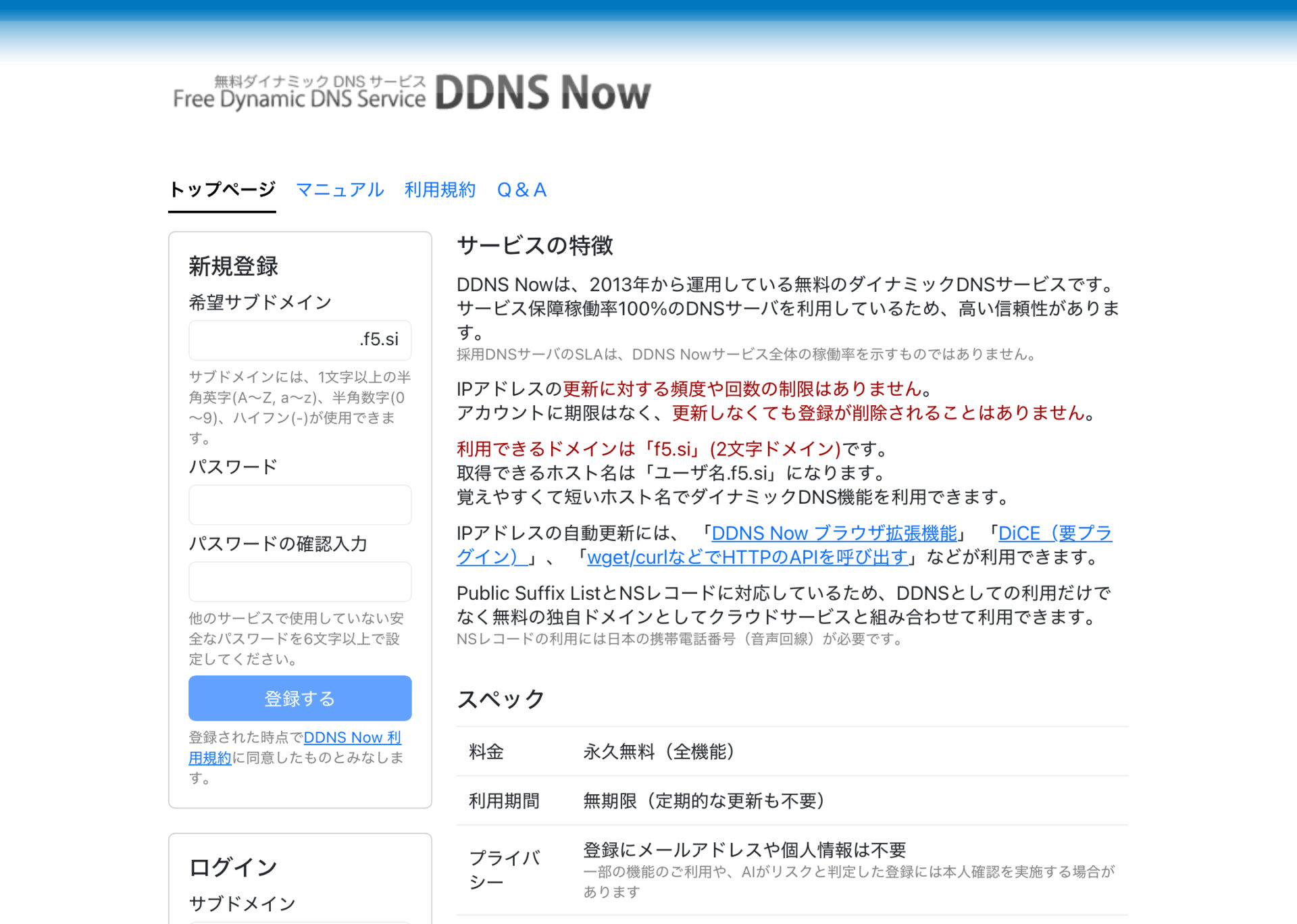Switch to the マニュアル tab
The height and width of the screenshot is (924, 1297).
pyautogui.click(x=340, y=190)
